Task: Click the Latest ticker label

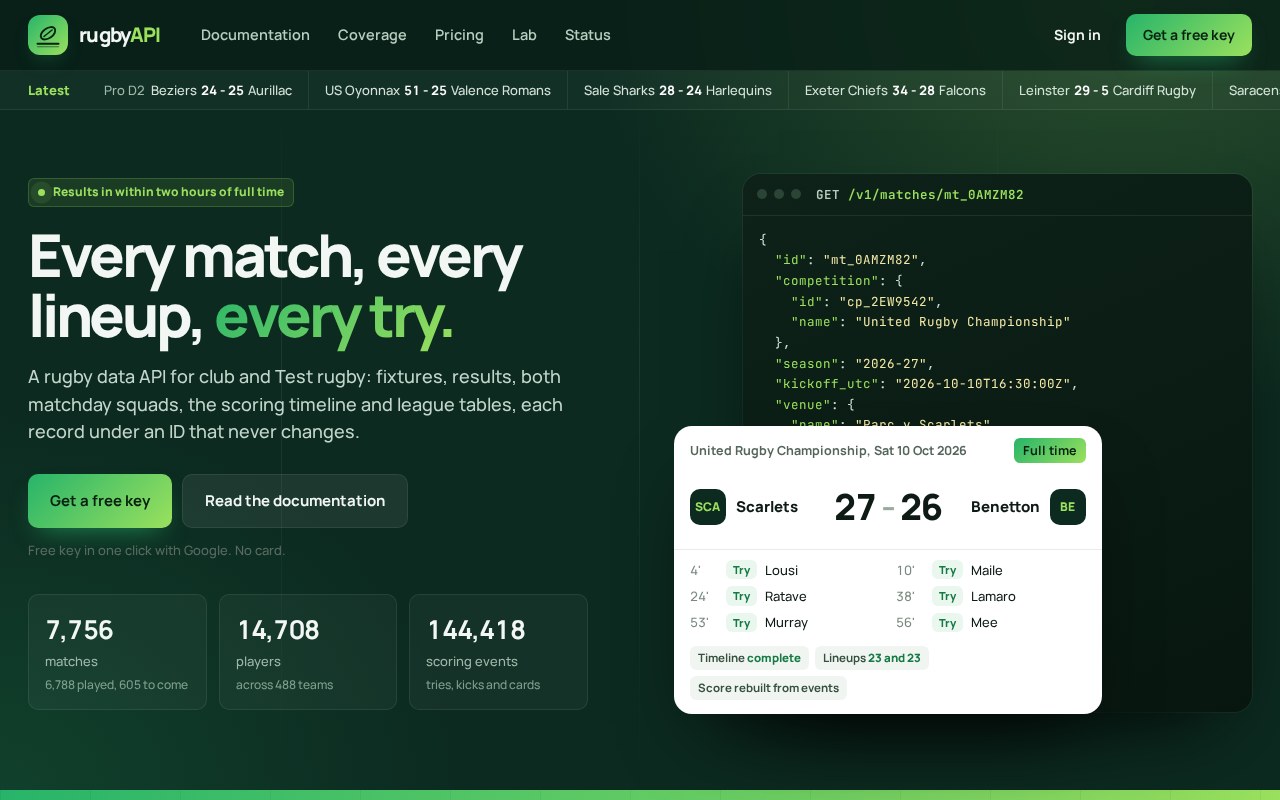Action: (x=49, y=90)
